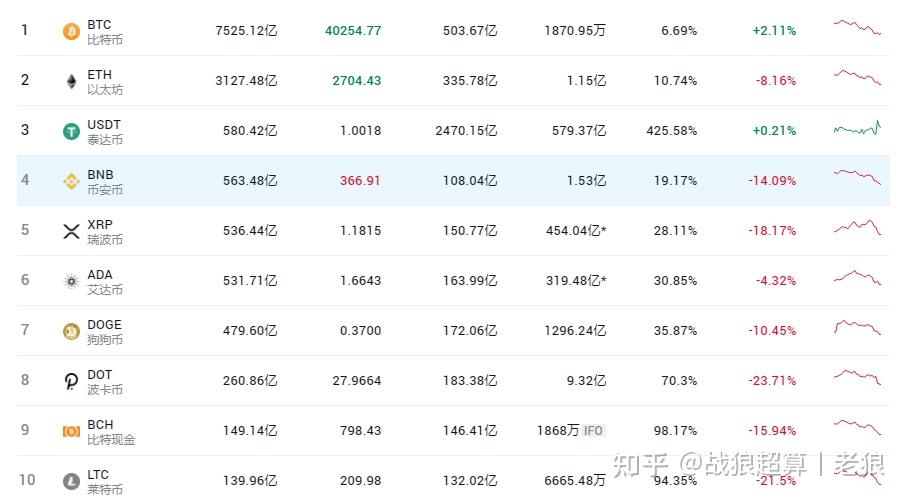View the DOGE 7-day trend chart
Viewport: 908px width, 501px height.
[x=857, y=328]
